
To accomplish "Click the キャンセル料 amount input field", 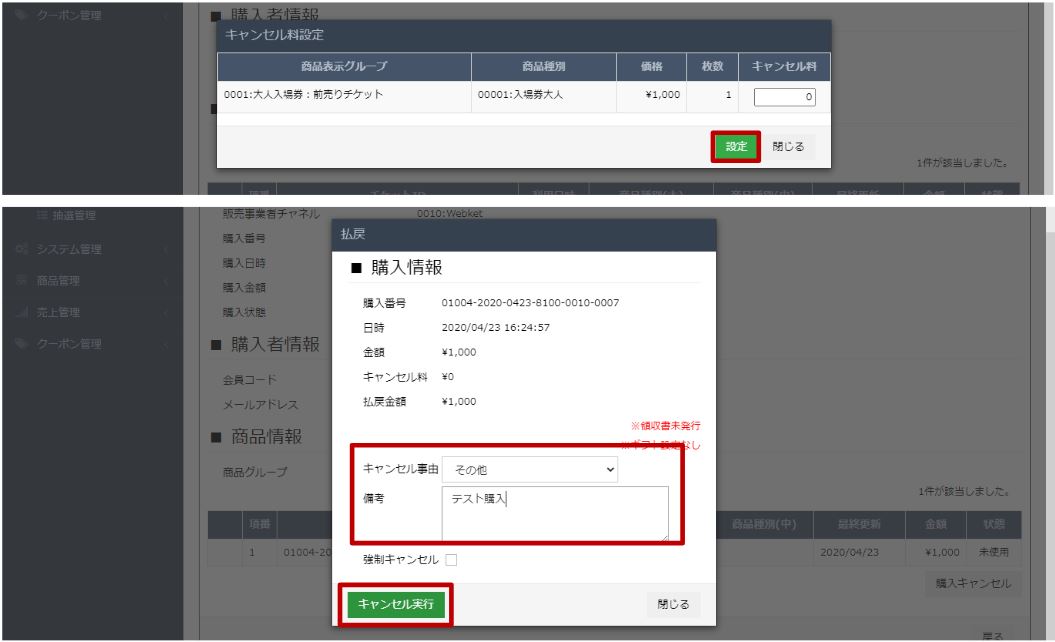I will click(x=785, y=96).
